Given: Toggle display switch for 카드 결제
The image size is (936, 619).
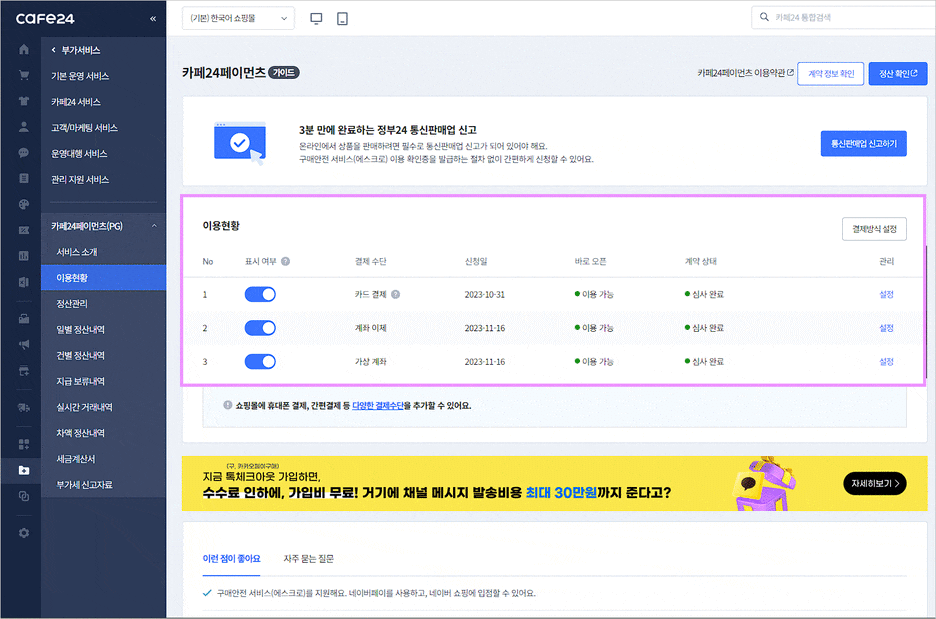Looking at the screenshot, I should click(260, 294).
